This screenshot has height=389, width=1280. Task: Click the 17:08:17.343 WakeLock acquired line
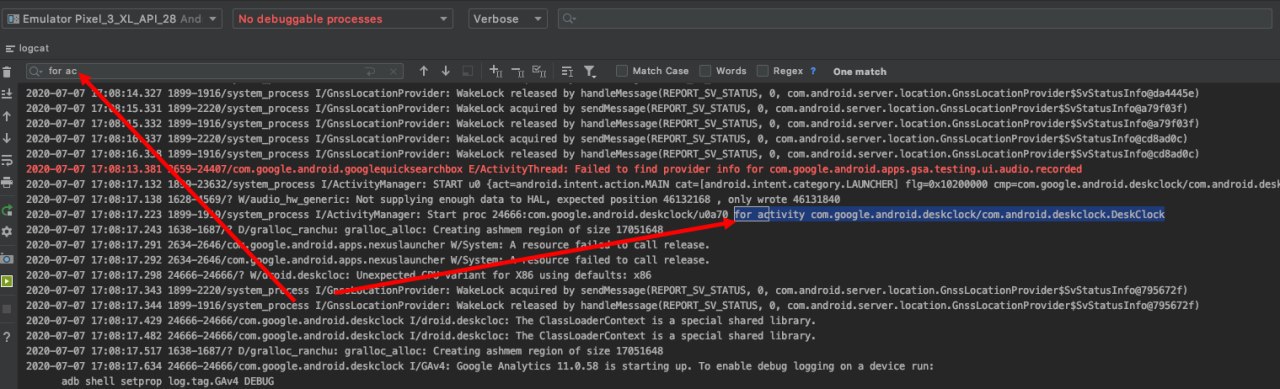pyautogui.click(x=606, y=290)
